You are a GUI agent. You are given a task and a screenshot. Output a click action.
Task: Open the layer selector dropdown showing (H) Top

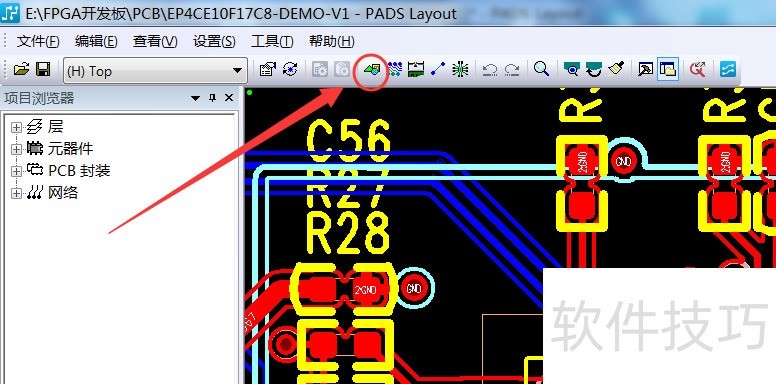155,71
